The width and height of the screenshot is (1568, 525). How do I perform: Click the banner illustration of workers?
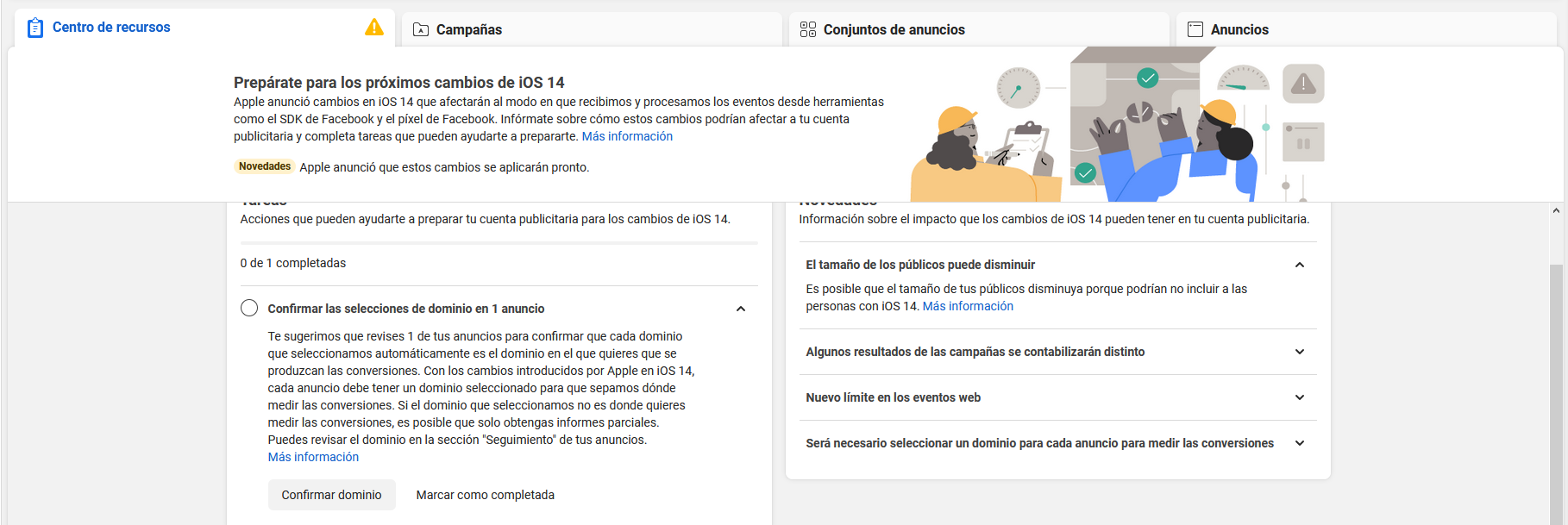(1117, 124)
